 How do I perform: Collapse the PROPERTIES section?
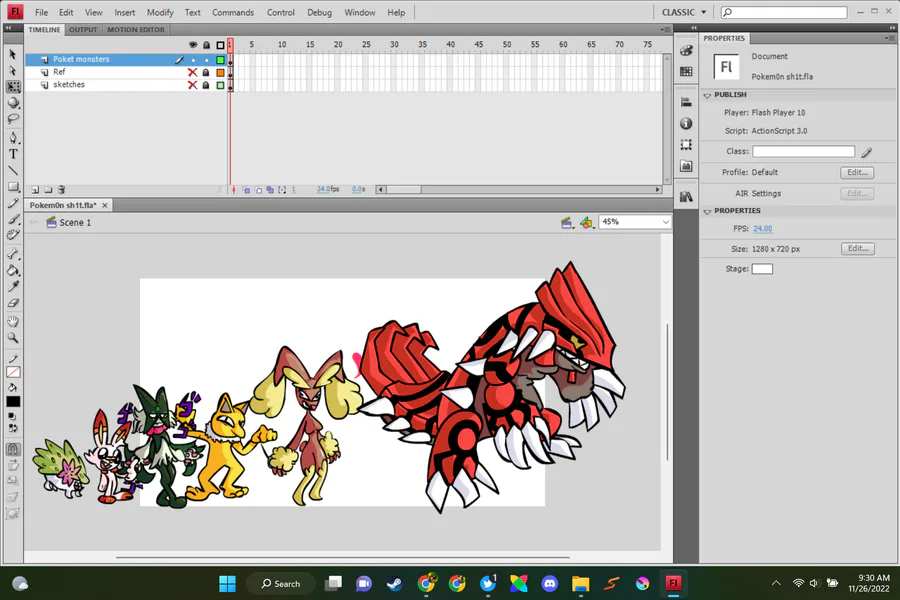click(707, 211)
